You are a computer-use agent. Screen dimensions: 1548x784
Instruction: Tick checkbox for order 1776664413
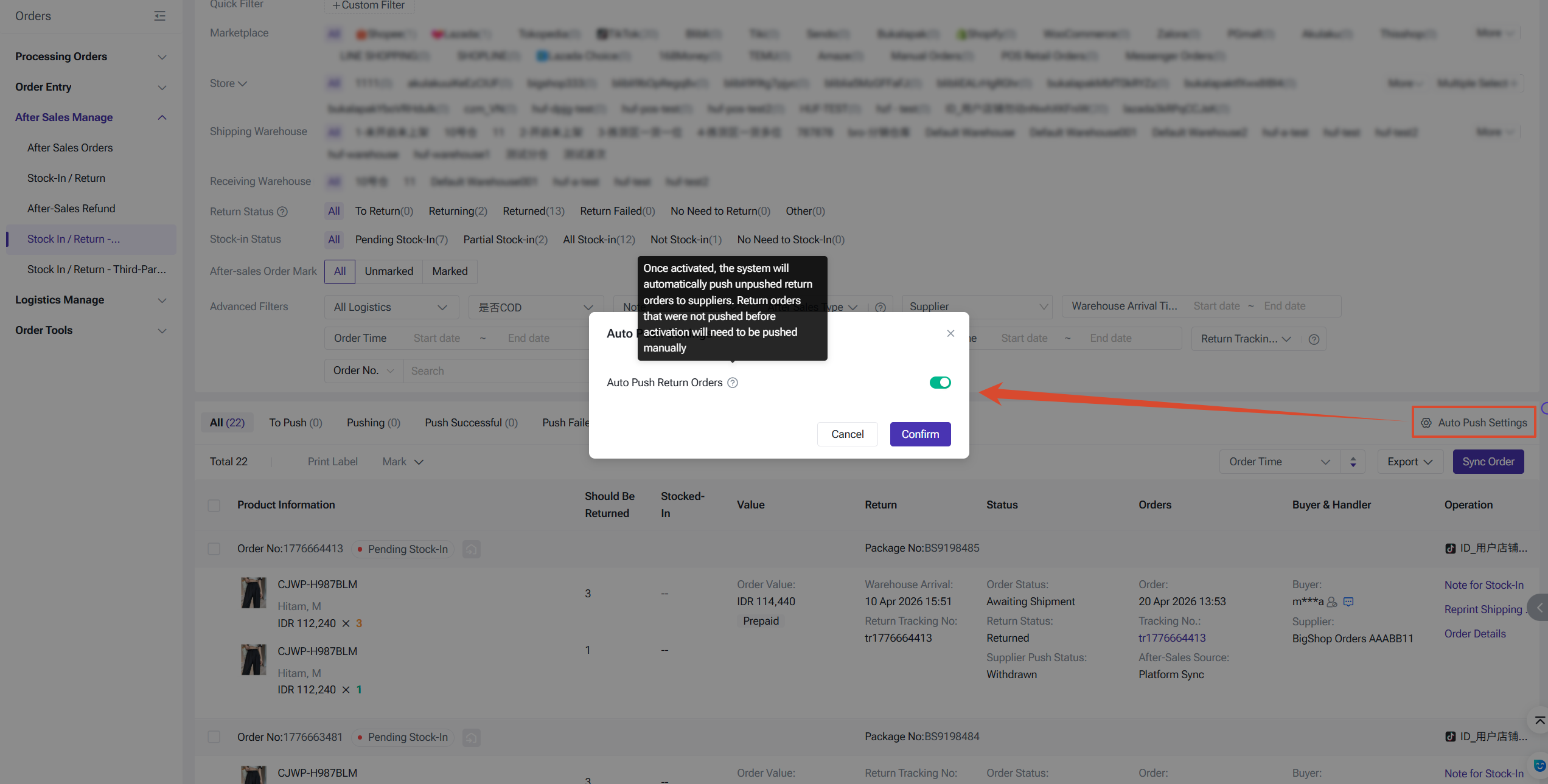(x=214, y=549)
